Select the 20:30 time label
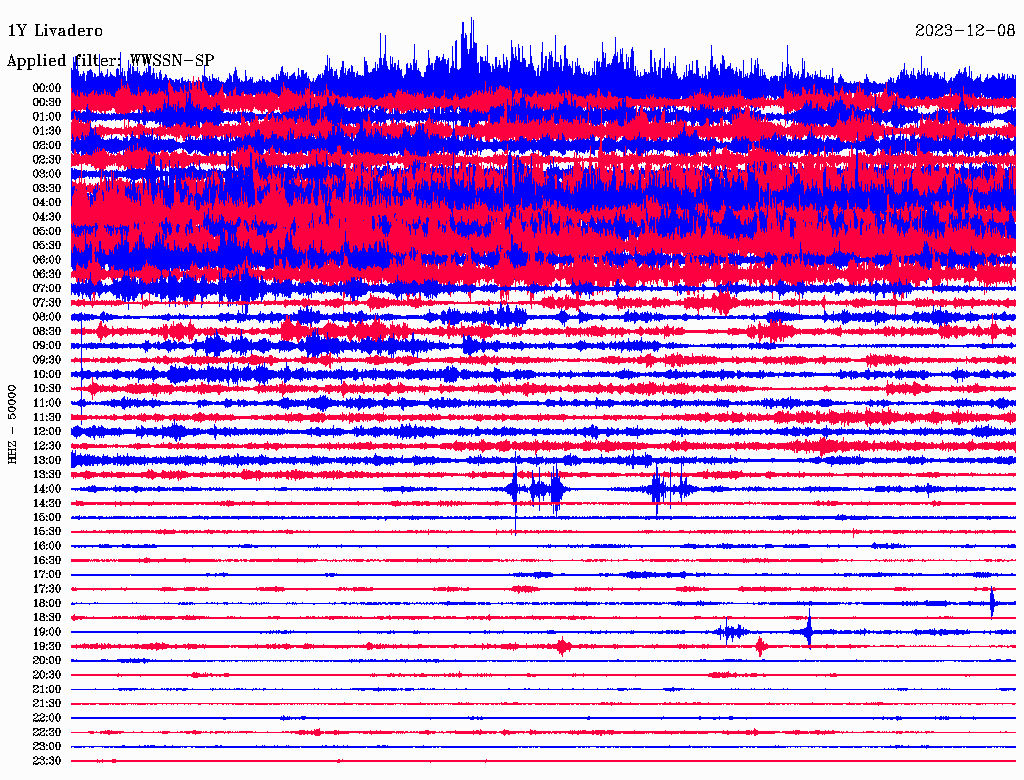Viewport: 1024px width, 780px height. [x=46, y=675]
